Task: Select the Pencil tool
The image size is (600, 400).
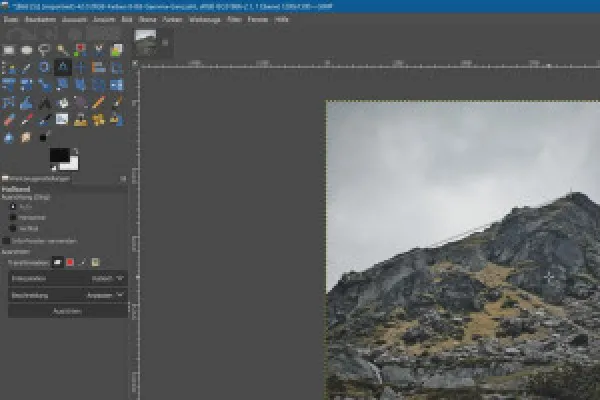Action: pos(98,102)
